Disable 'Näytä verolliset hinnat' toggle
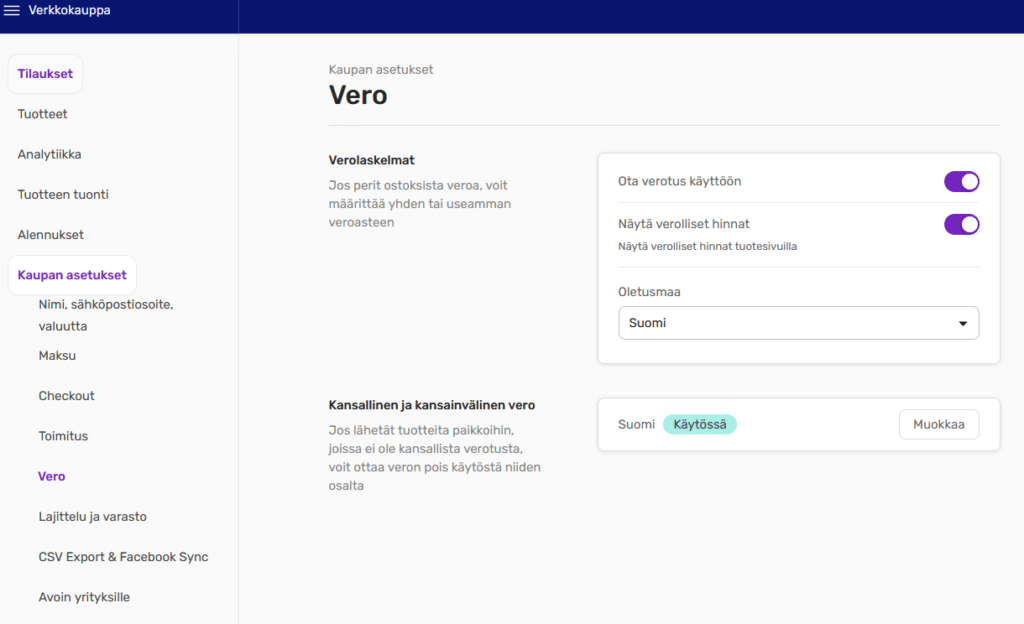 [x=961, y=224]
